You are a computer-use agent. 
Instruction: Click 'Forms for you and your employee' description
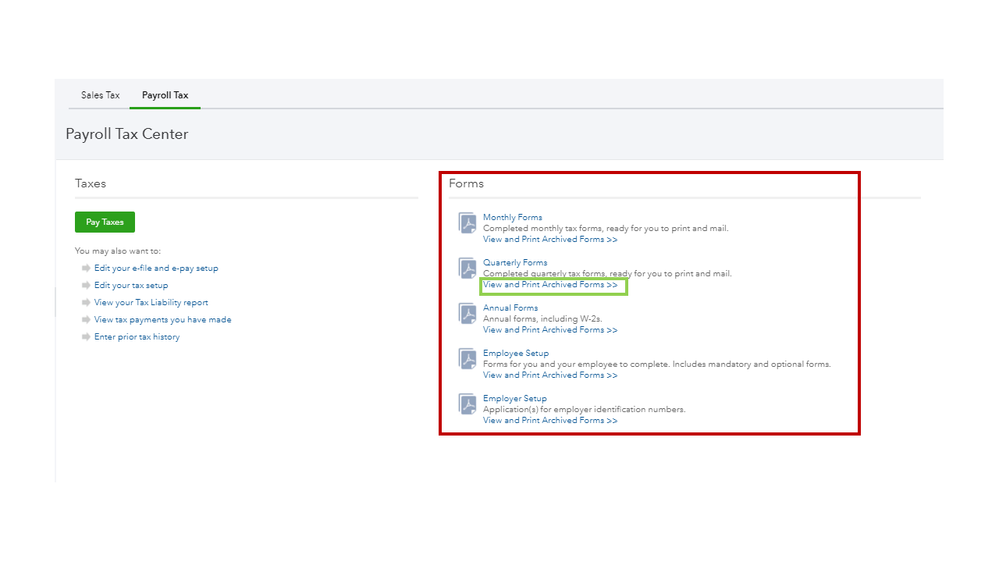click(x=657, y=364)
